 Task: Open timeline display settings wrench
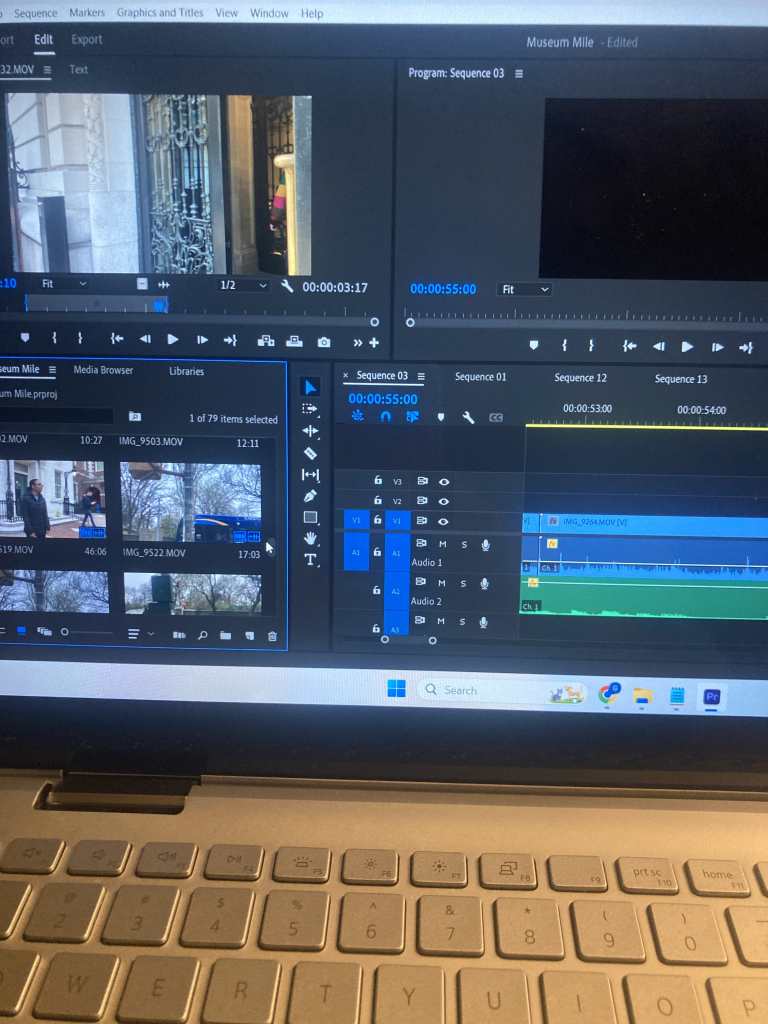click(x=467, y=418)
